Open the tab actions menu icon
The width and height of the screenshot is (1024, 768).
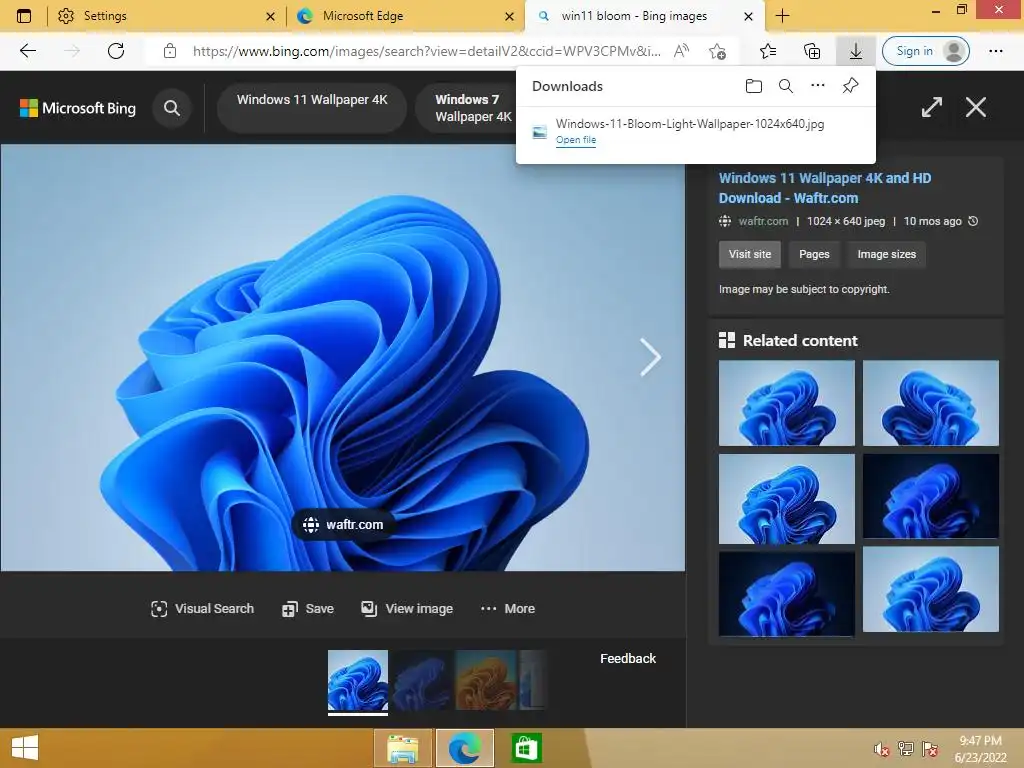point(24,16)
